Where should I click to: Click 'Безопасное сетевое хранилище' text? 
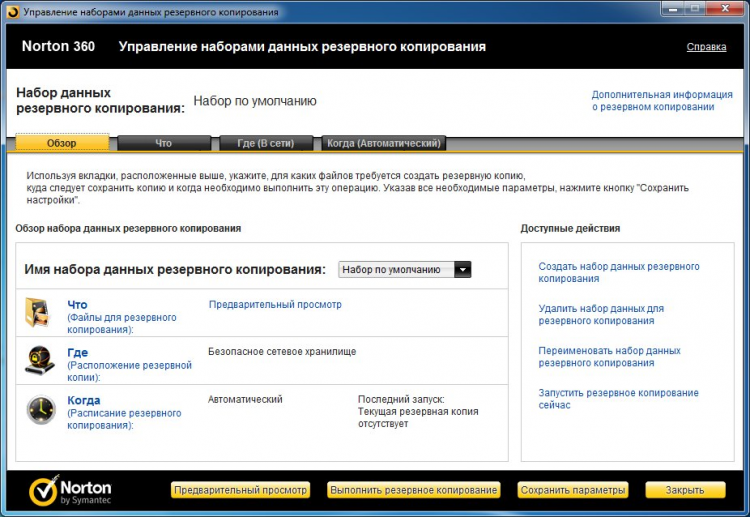pyautogui.click(x=282, y=352)
